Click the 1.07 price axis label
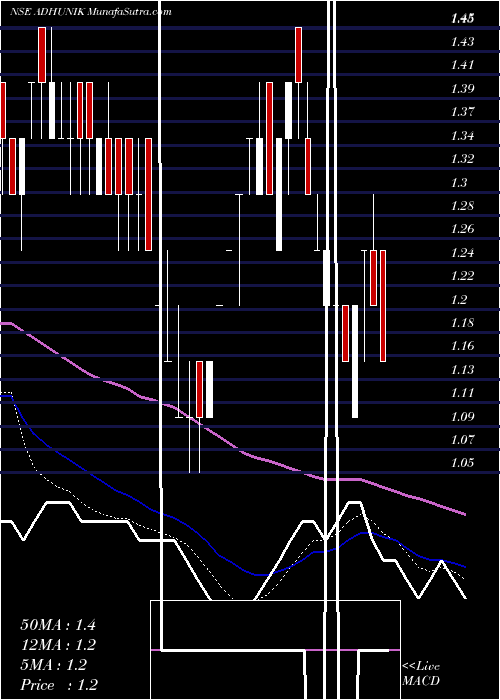 (x=462, y=440)
